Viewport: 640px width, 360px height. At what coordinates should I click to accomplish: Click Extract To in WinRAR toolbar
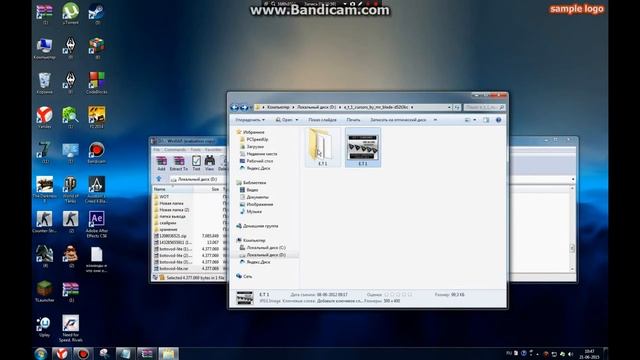coord(179,163)
